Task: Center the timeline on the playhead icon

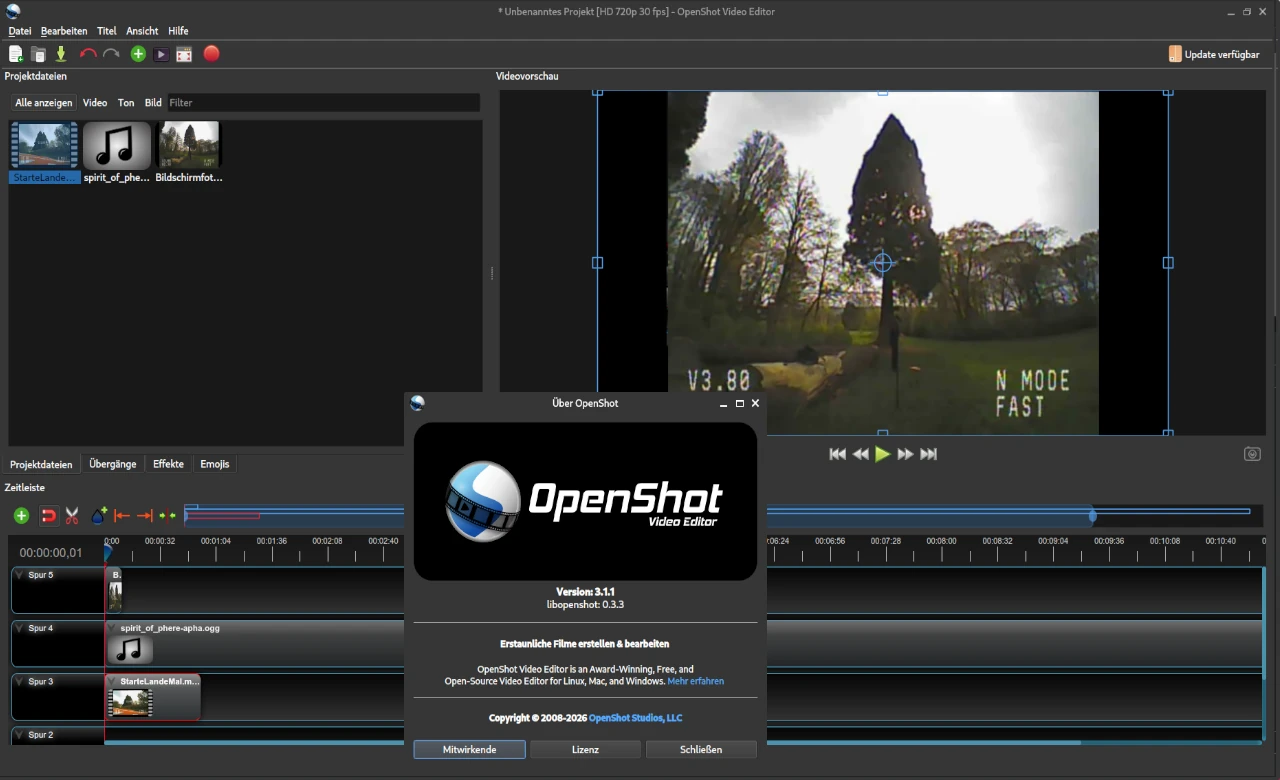Action: point(167,516)
